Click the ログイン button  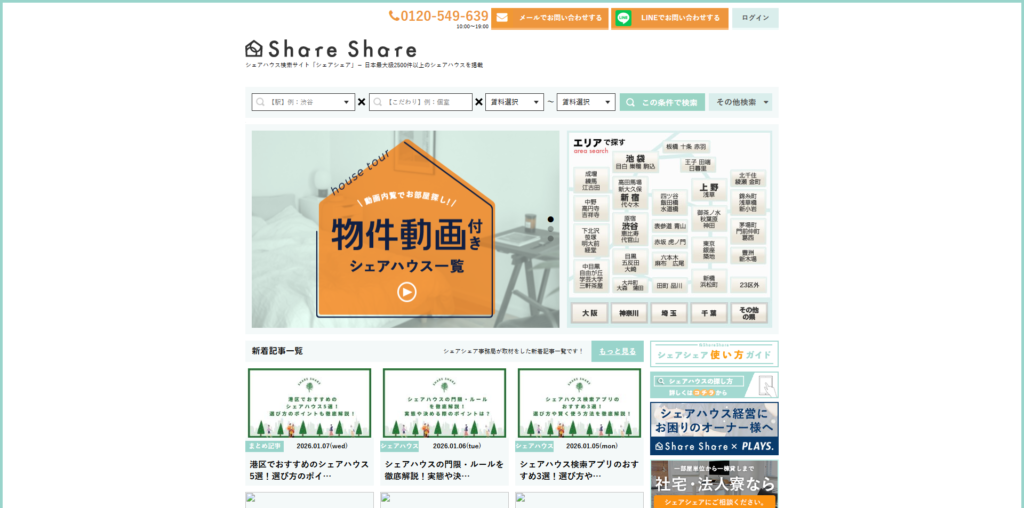pyautogui.click(x=755, y=18)
